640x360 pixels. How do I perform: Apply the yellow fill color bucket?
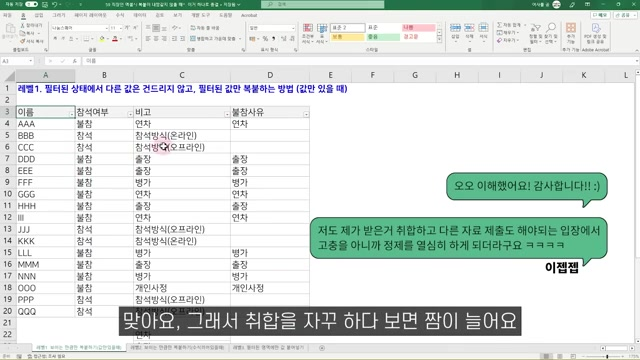coord(102,38)
